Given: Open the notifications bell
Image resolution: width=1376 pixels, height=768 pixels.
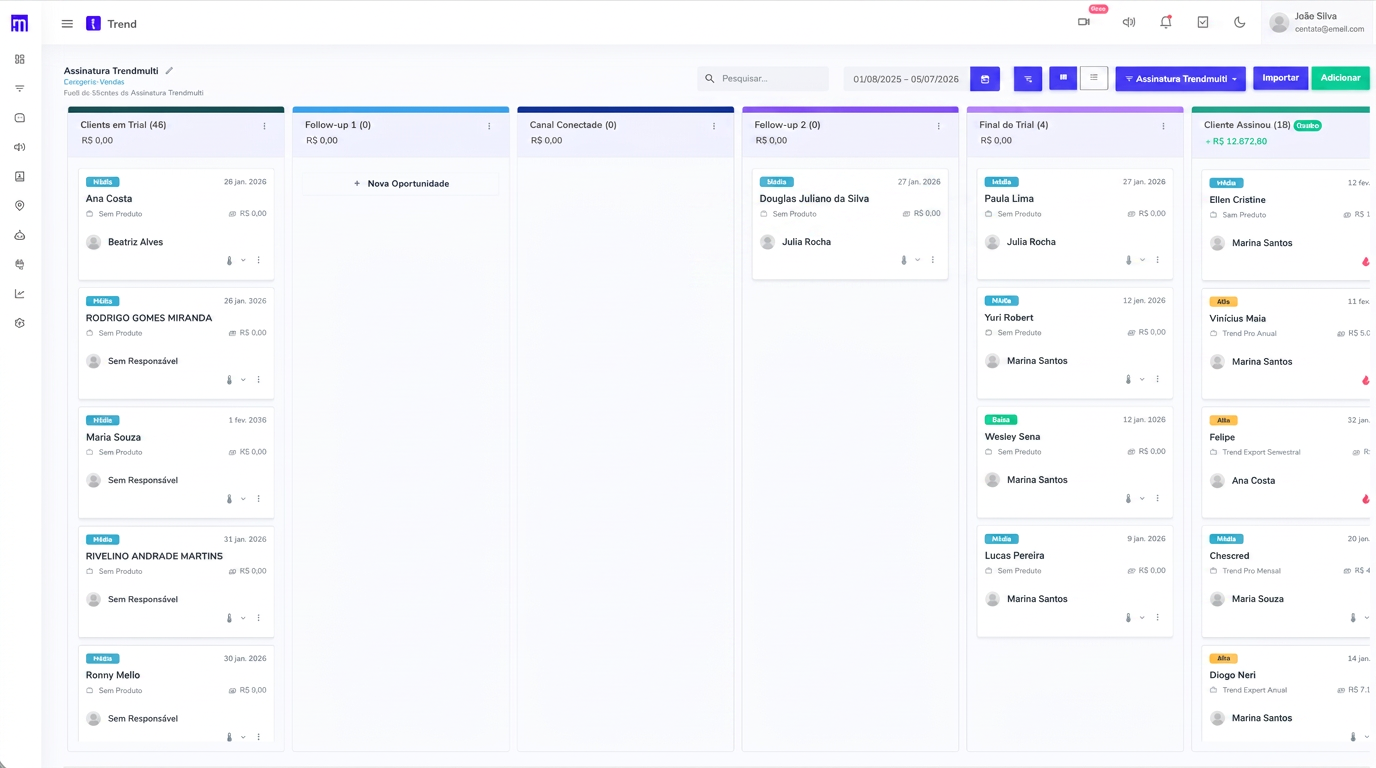Looking at the screenshot, I should 1166,22.
